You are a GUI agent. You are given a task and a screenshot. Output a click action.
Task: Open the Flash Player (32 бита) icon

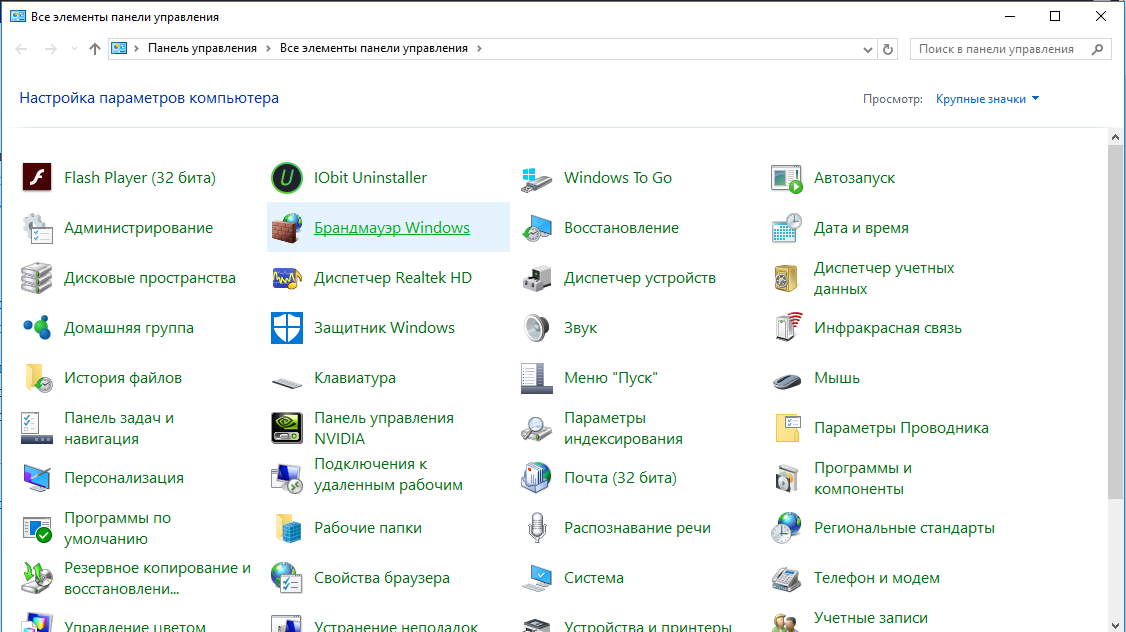point(37,177)
